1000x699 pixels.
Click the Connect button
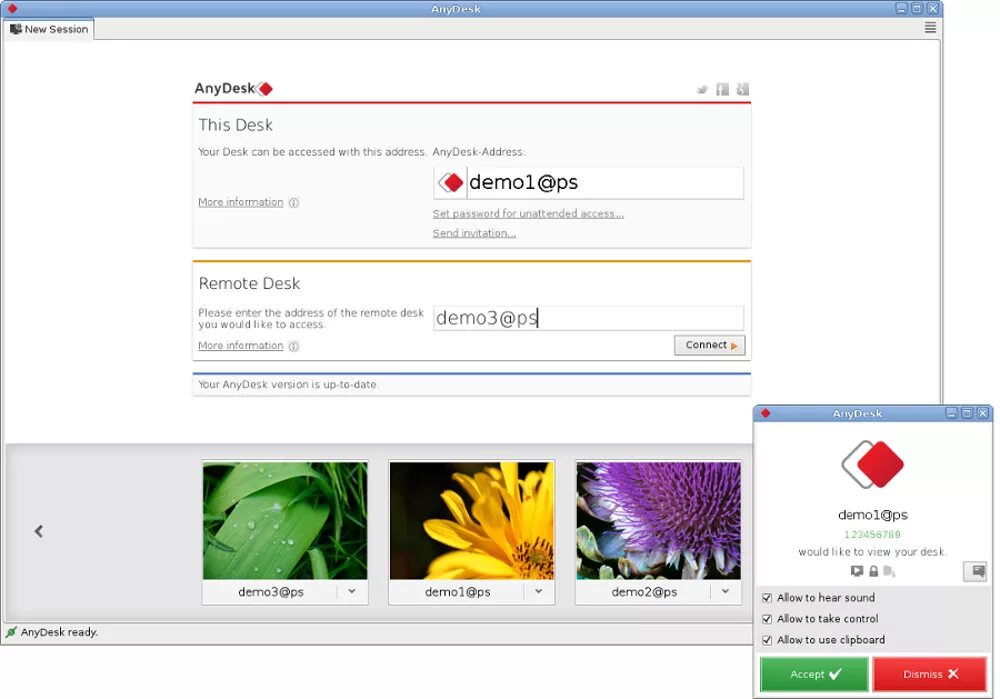click(x=709, y=345)
